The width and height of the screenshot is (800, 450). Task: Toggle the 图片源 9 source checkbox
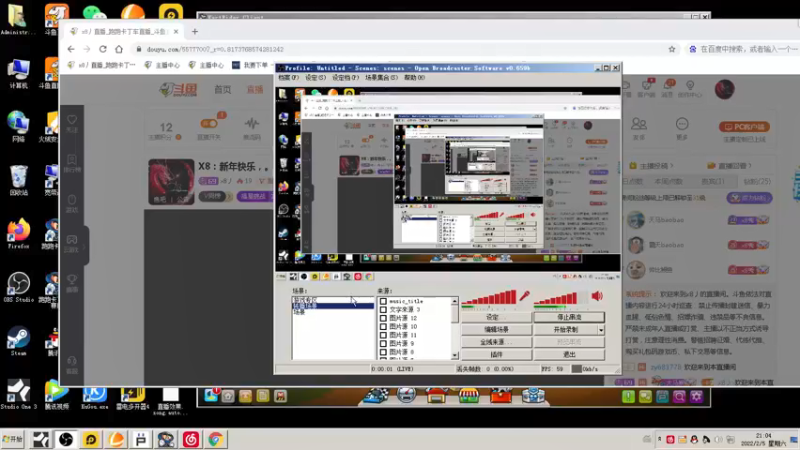(383, 343)
